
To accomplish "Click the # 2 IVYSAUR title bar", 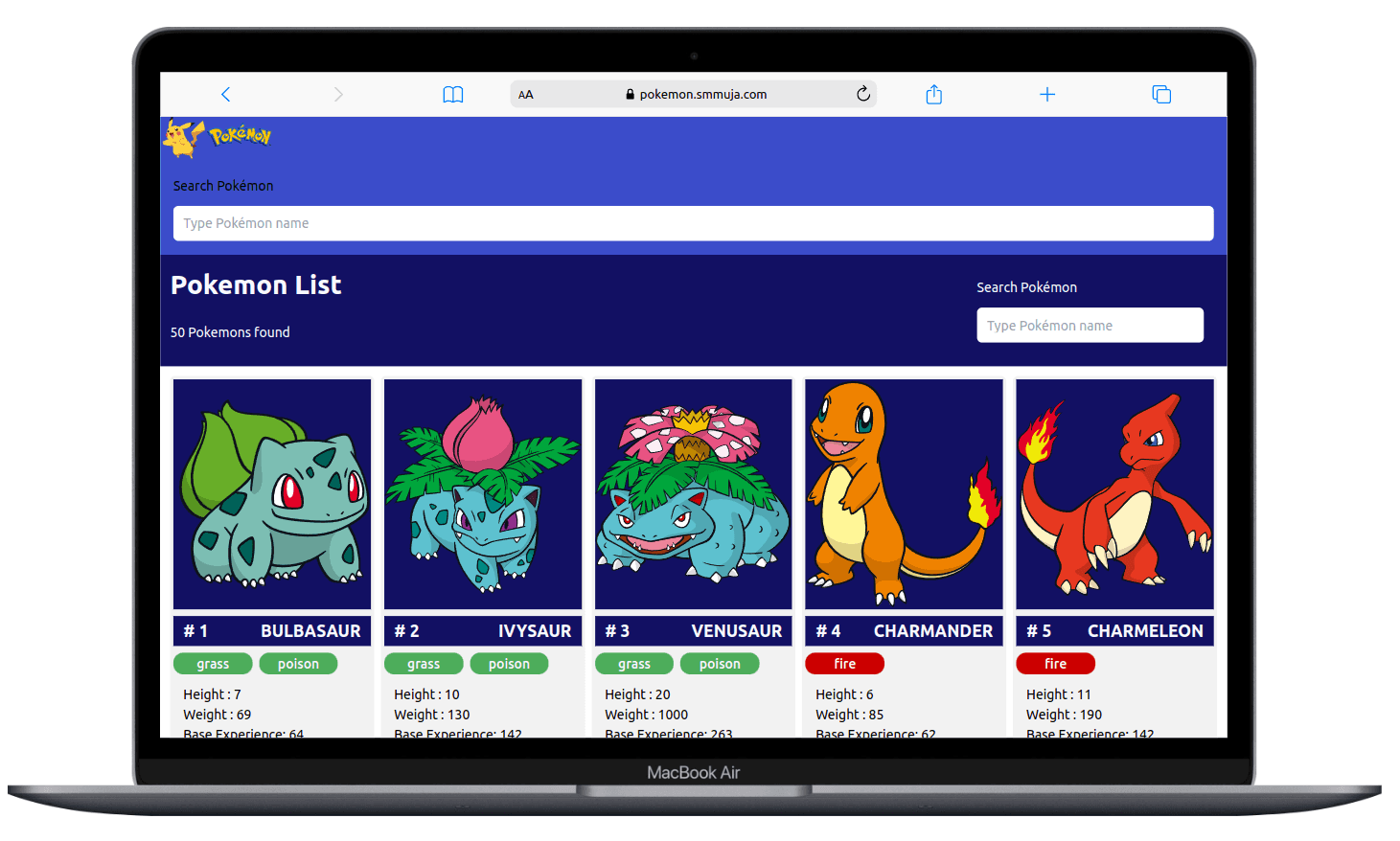I will tap(483, 631).
